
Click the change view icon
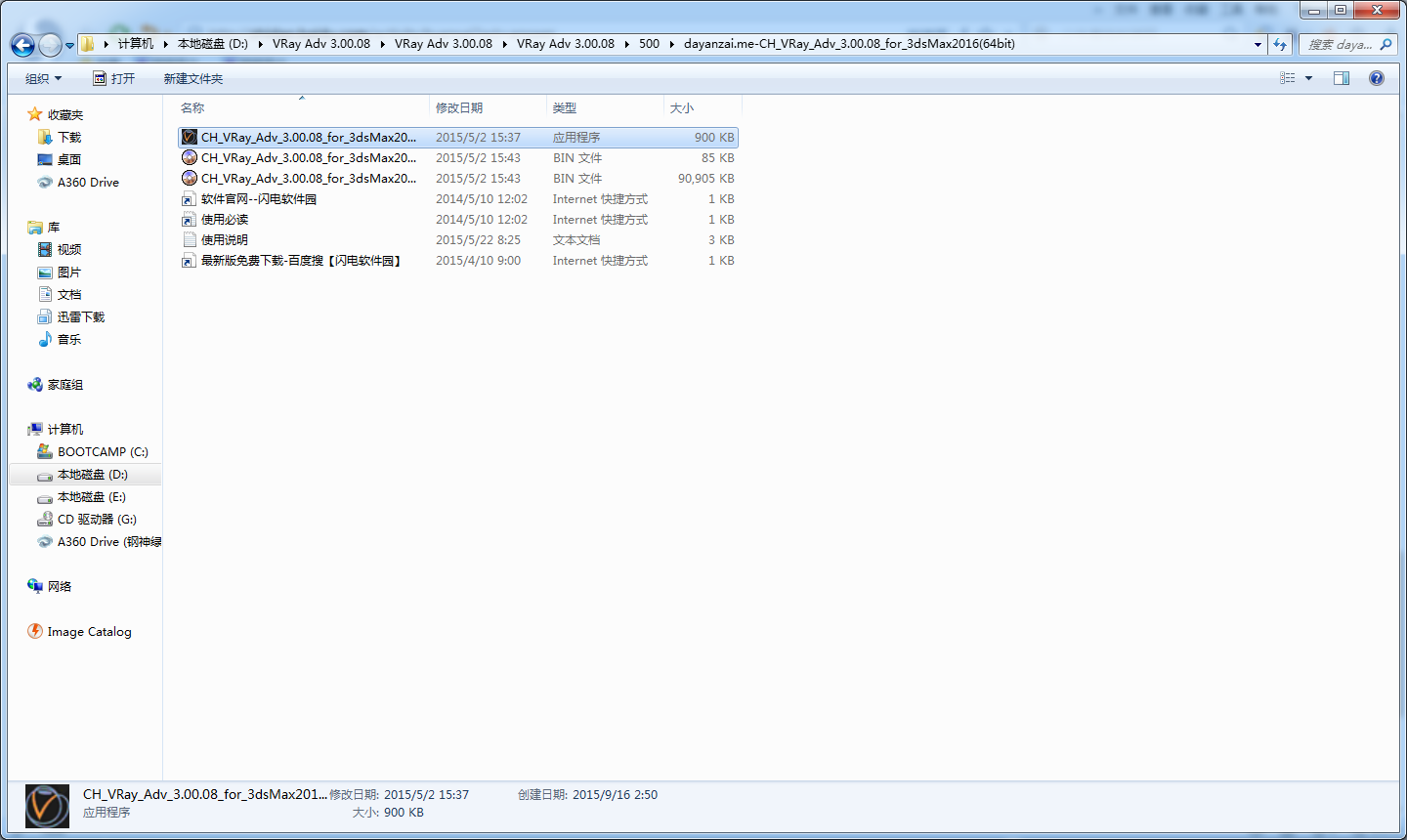(x=1288, y=78)
